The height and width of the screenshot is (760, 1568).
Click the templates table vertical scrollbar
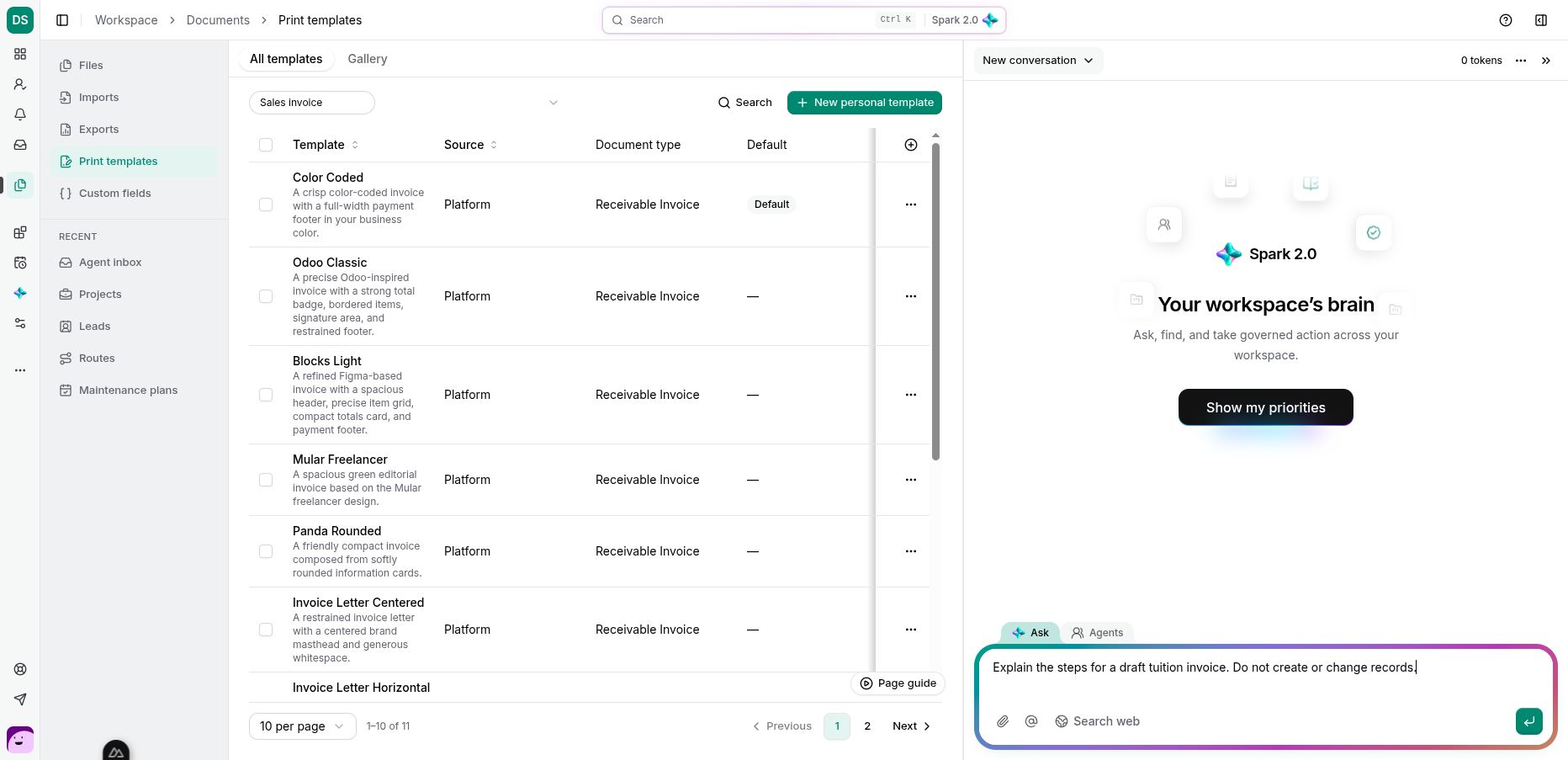935,301
